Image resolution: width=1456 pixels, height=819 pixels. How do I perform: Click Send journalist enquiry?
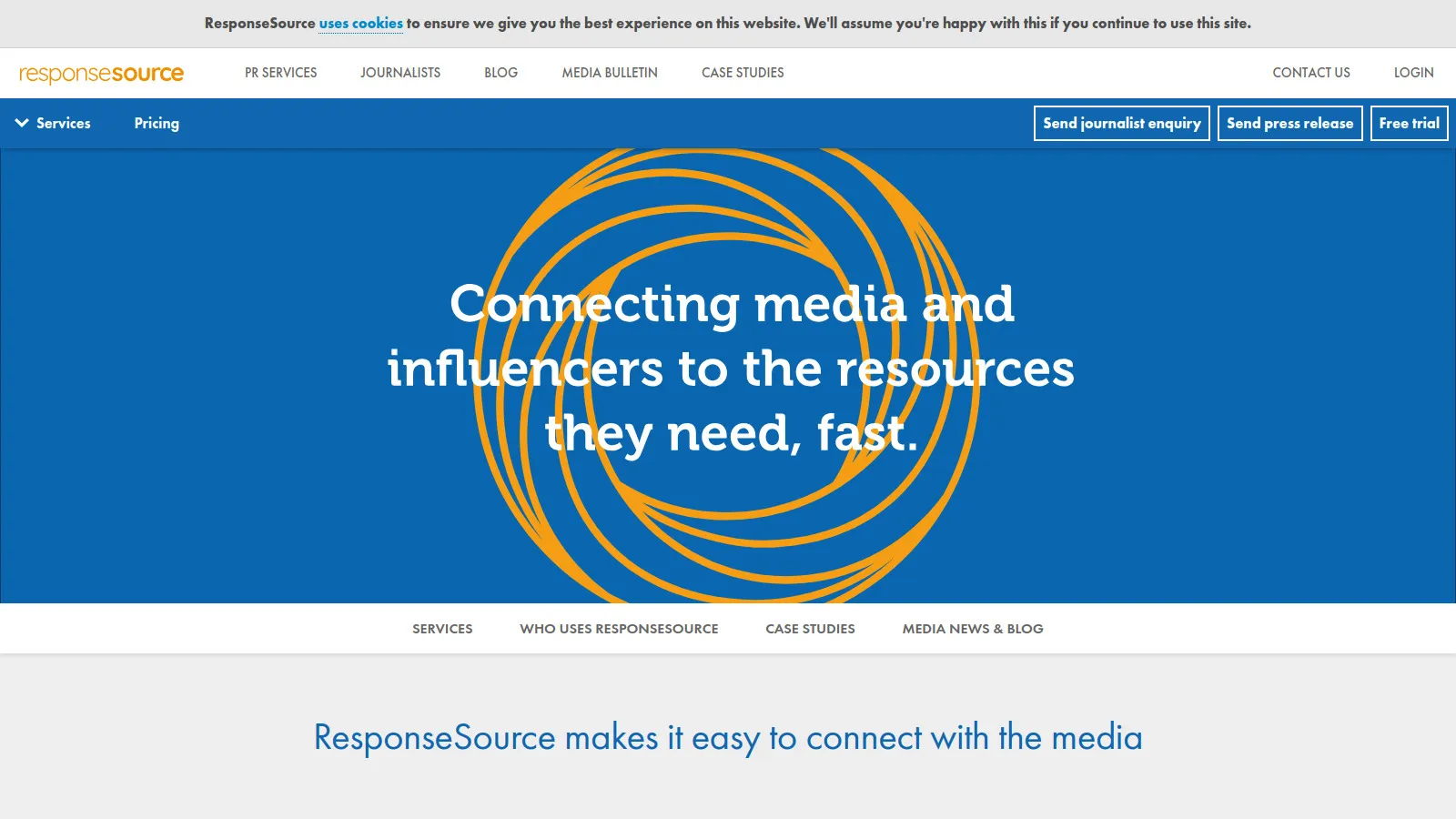tap(1121, 123)
